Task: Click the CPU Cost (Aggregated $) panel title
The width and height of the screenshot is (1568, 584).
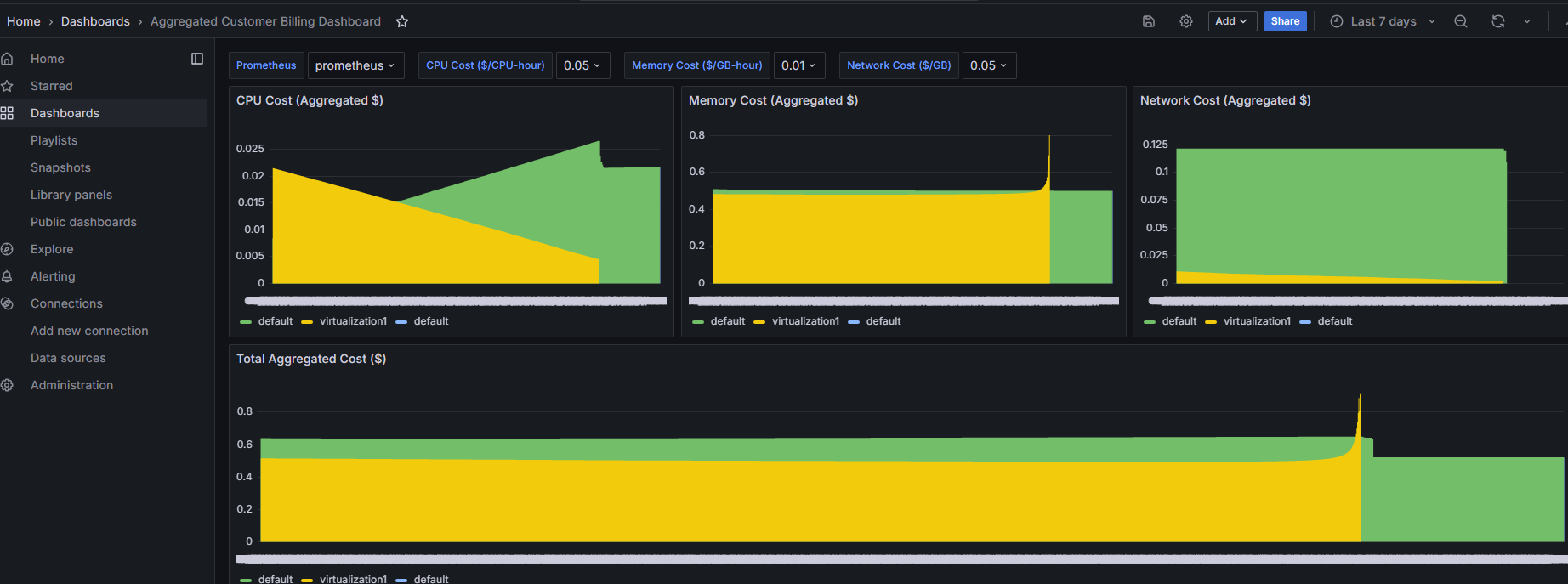Action: click(x=310, y=100)
